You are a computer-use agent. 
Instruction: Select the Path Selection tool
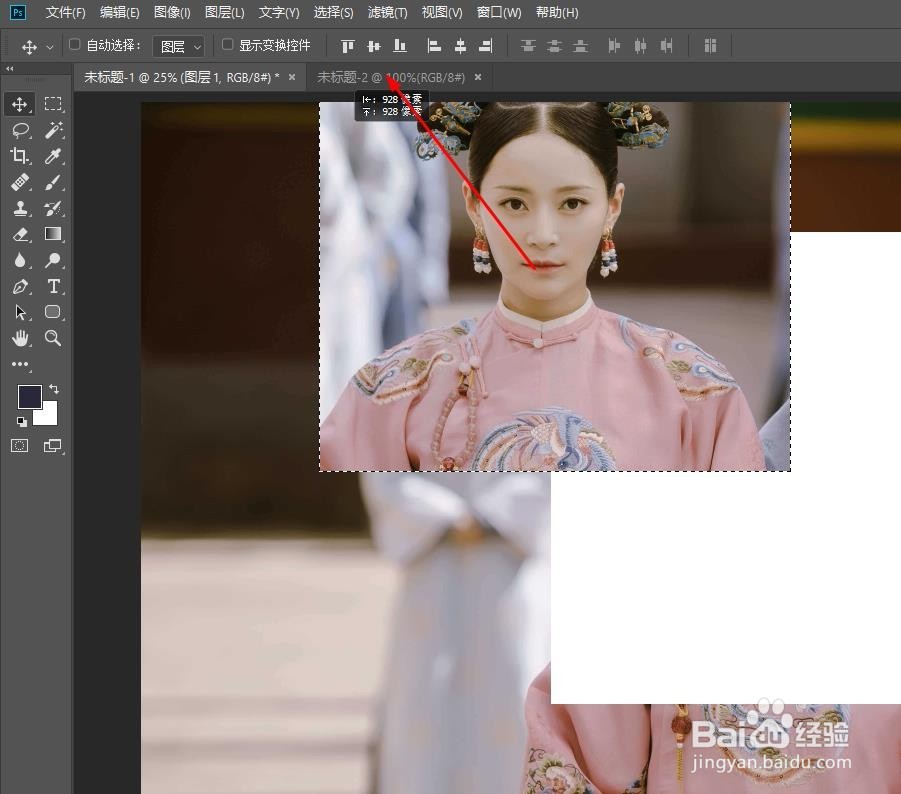point(20,312)
